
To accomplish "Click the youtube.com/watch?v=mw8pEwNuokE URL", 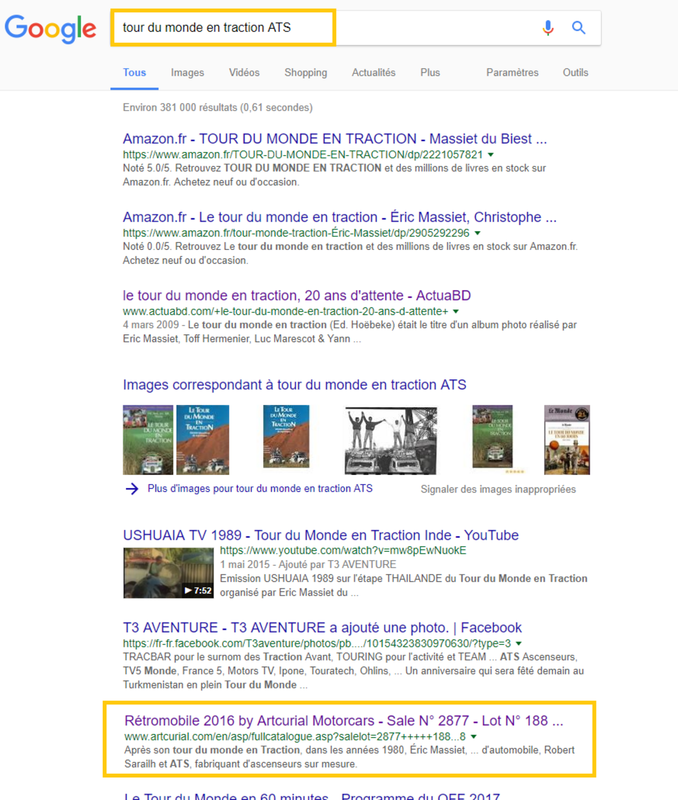I will pos(343,551).
